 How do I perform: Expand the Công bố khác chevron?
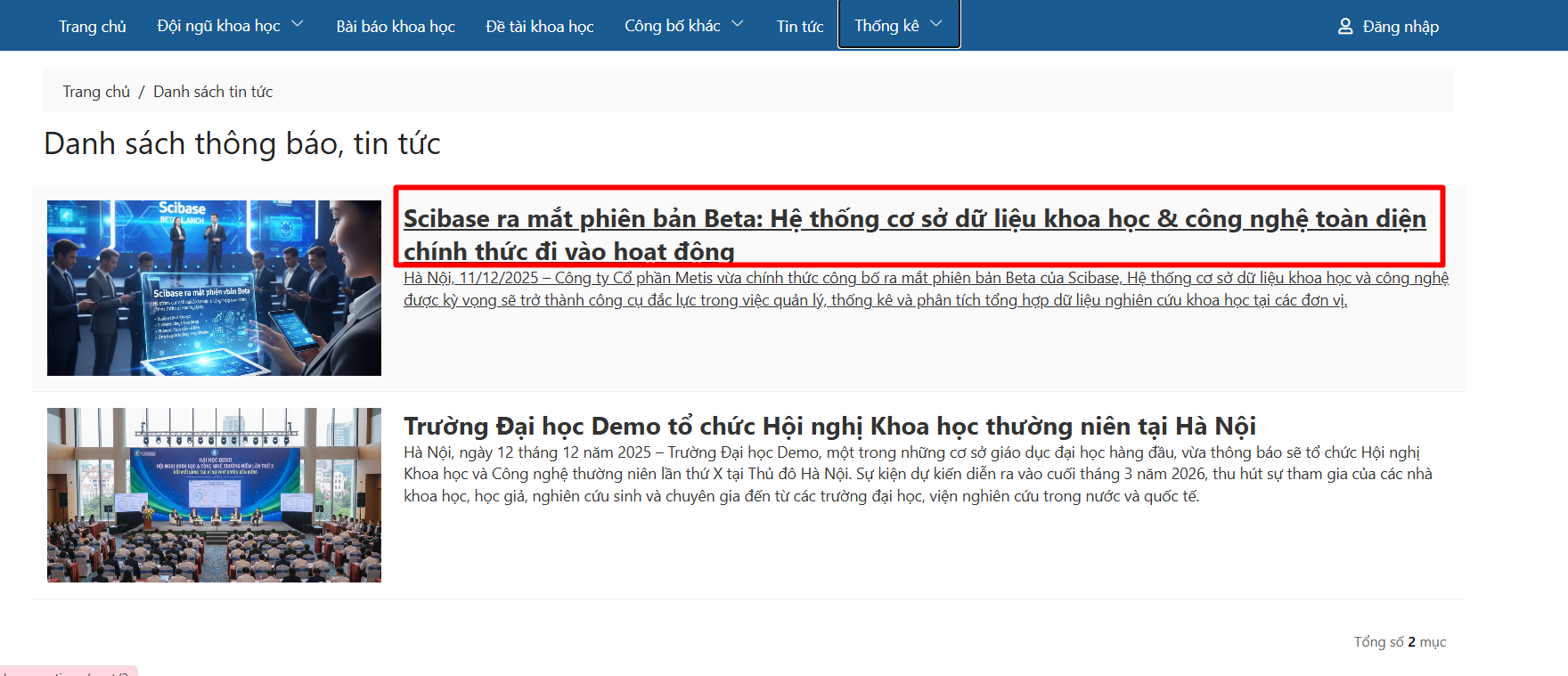click(738, 24)
